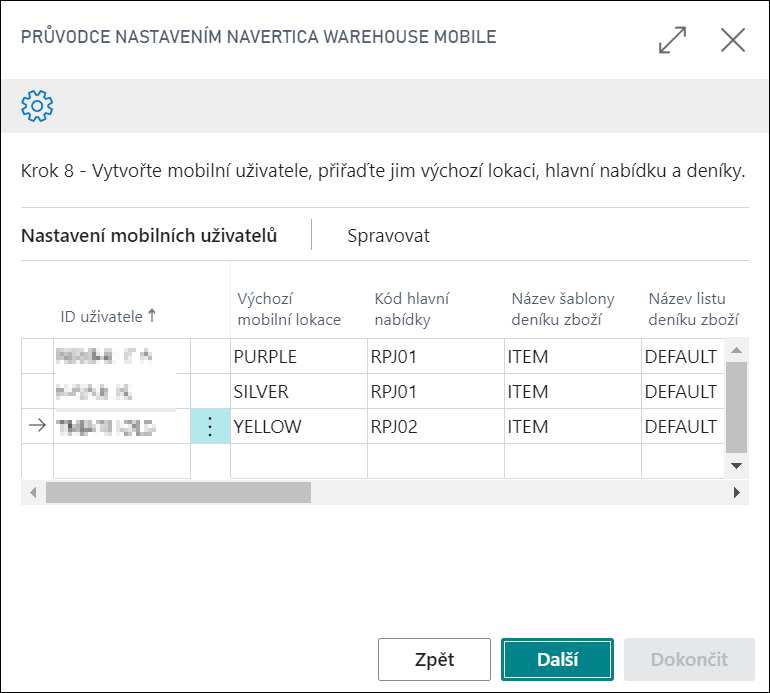Select the YELLOW location cell
The height and width of the screenshot is (693, 770).
[x=299, y=426]
